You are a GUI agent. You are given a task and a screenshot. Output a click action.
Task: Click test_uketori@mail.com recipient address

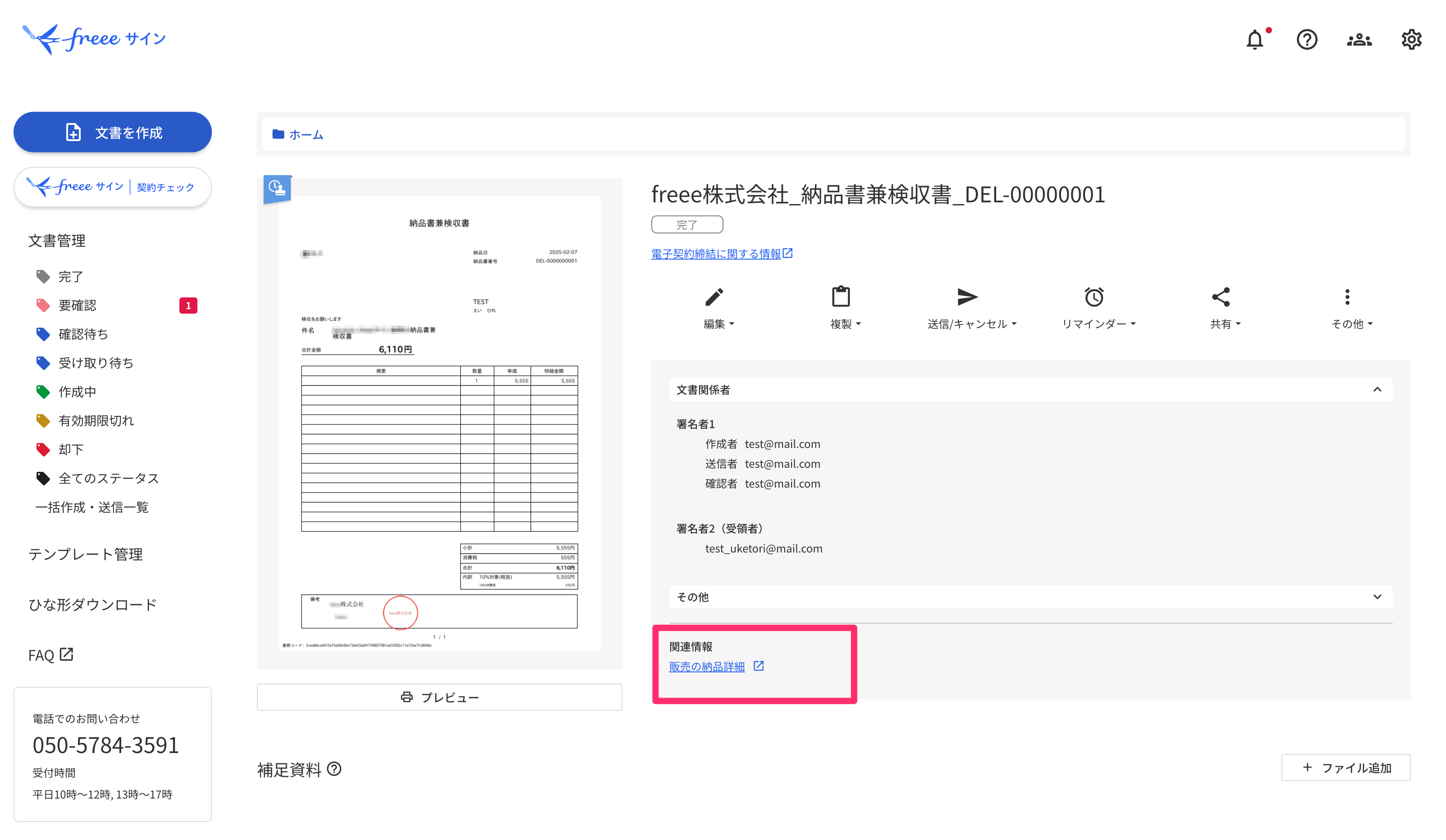point(764,548)
